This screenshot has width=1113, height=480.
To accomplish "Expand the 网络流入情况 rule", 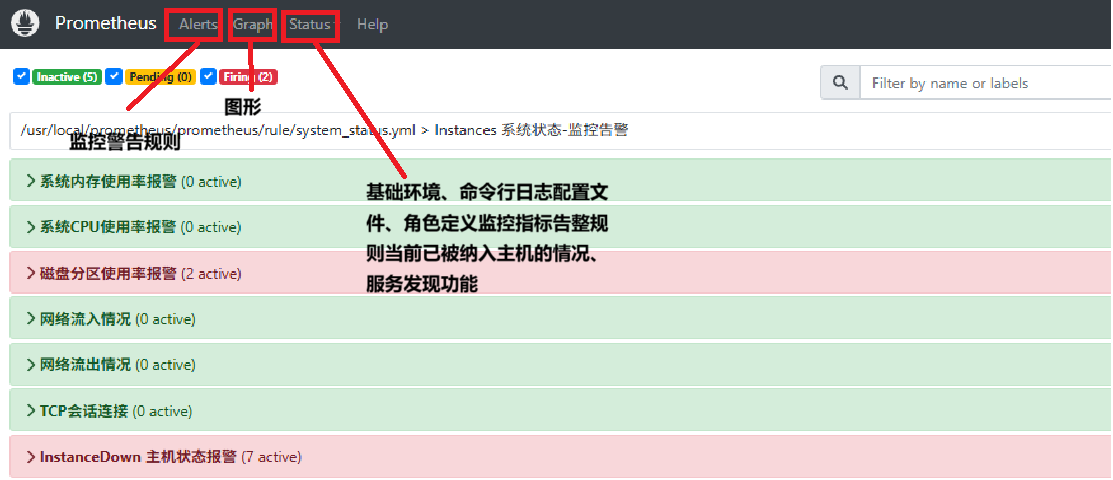I will pos(561,319).
